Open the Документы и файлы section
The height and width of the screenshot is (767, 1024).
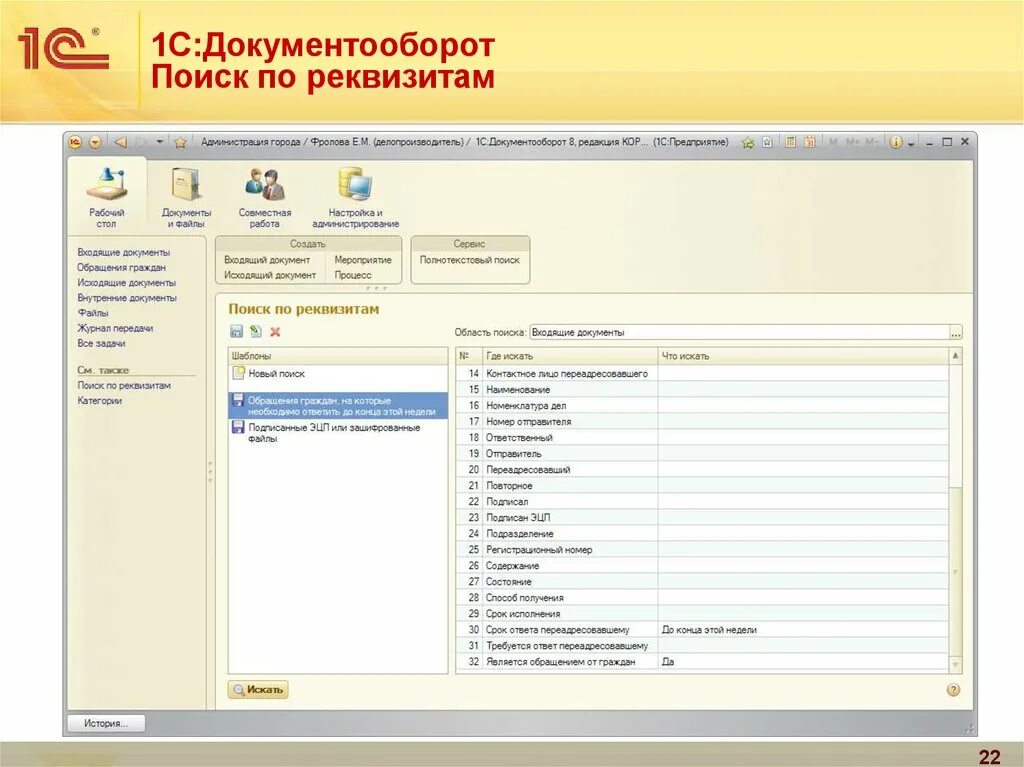point(186,197)
